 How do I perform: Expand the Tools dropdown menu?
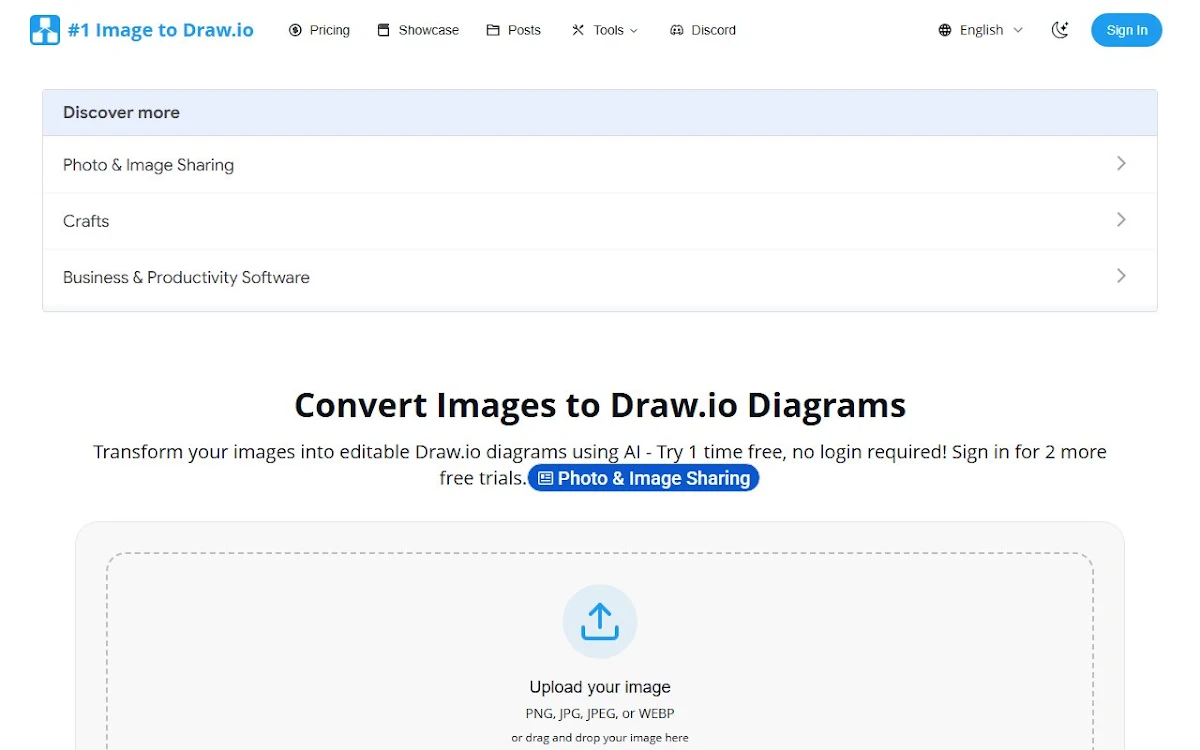(605, 30)
